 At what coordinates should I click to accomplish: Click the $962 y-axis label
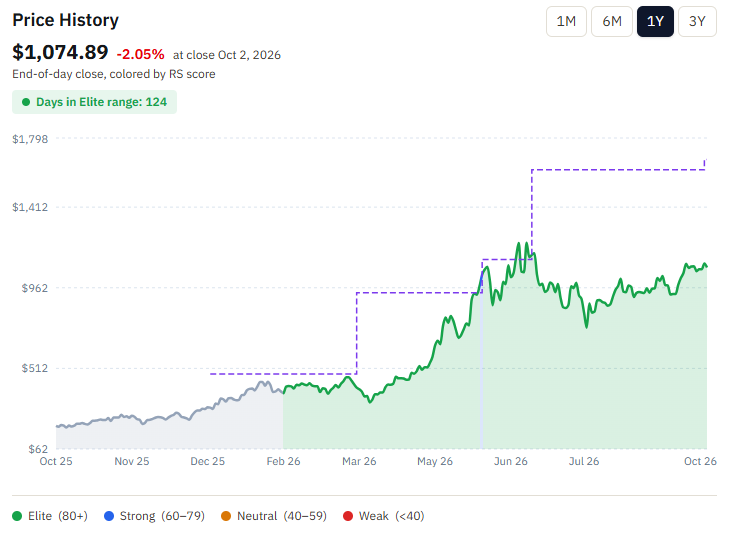(35, 288)
